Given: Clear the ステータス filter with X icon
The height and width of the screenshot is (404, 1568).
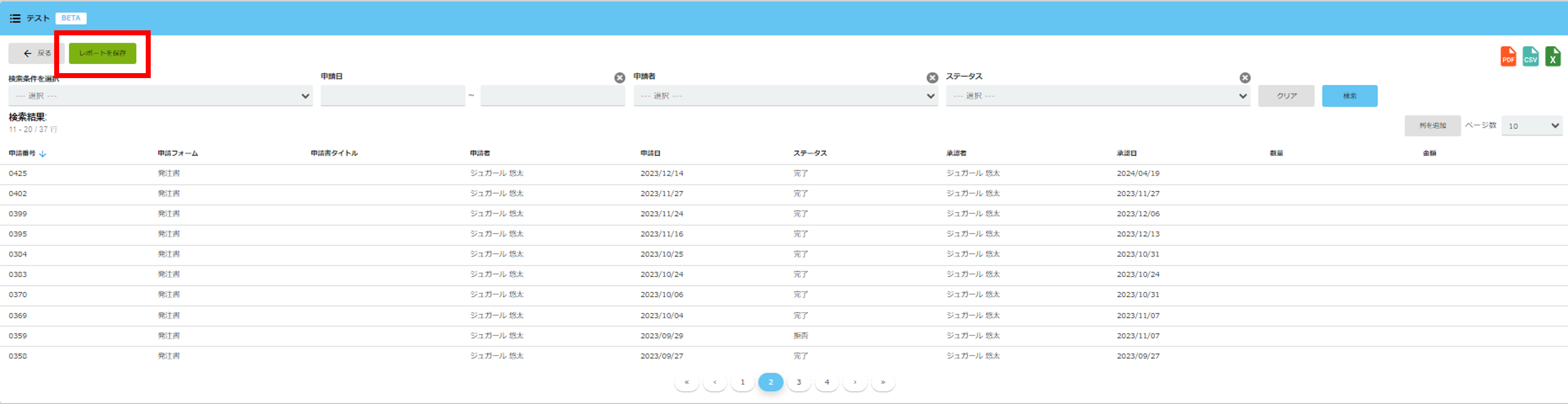Looking at the screenshot, I should [1245, 78].
